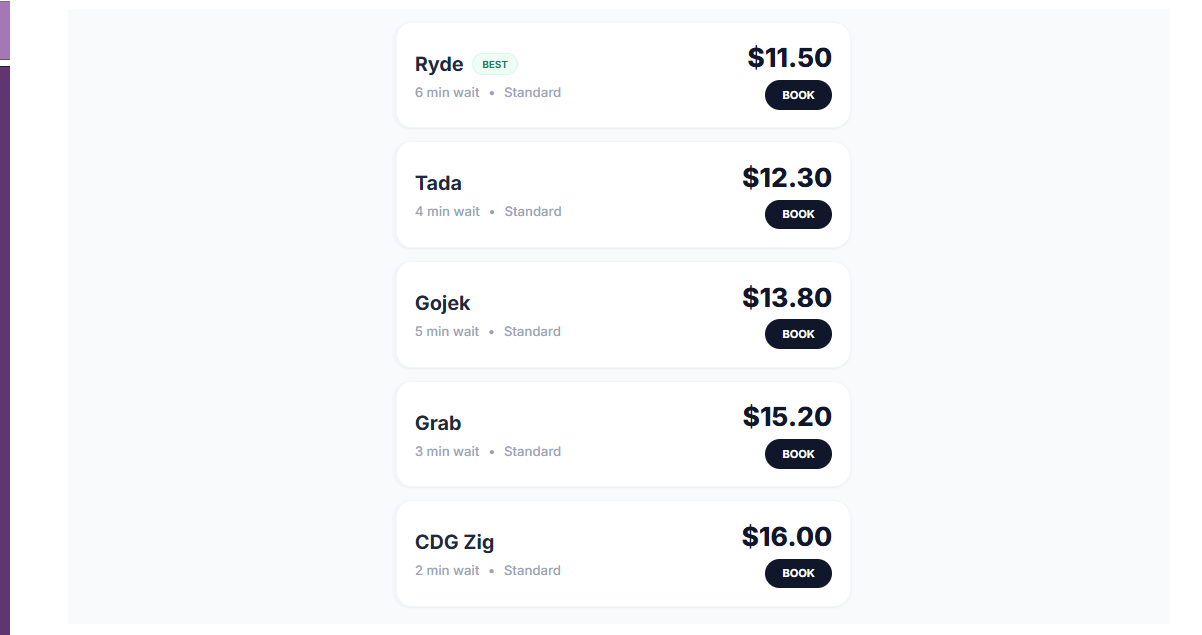Click the 2 min wait text

pyautogui.click(x=447, y=570)
